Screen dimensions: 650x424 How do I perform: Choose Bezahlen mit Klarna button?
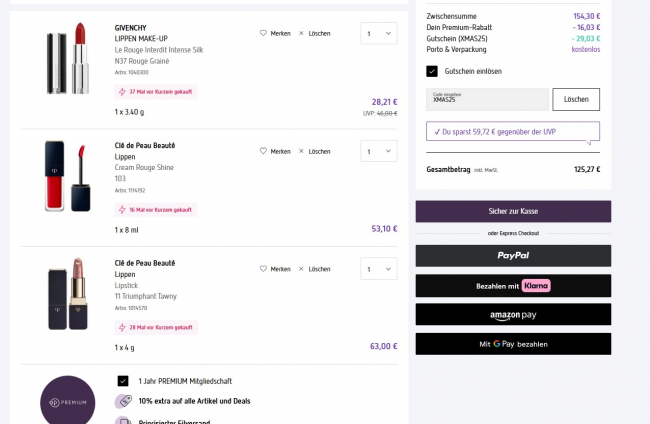[513, 285]
